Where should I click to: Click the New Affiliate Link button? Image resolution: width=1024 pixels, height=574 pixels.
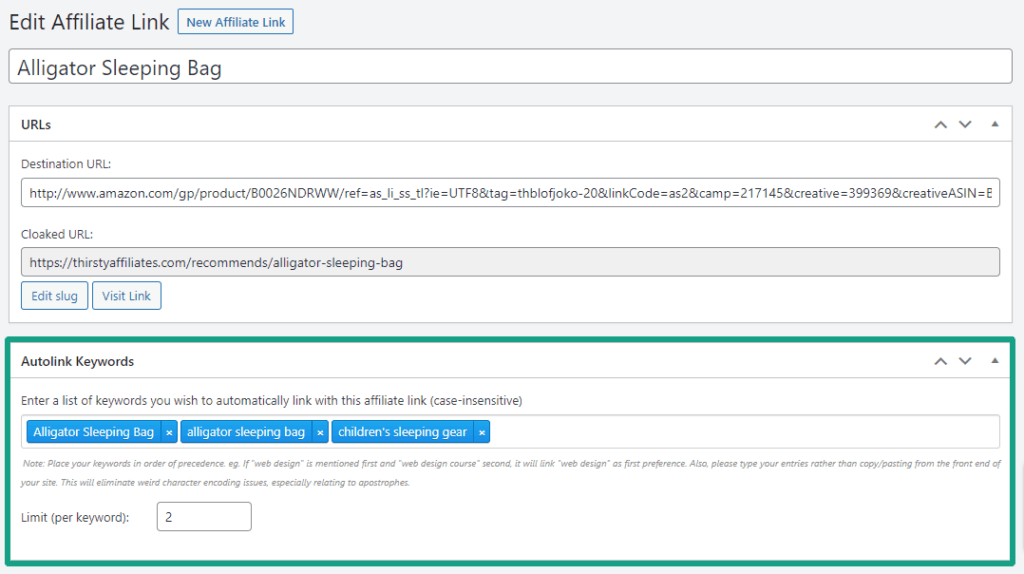(x=235, y=22)
